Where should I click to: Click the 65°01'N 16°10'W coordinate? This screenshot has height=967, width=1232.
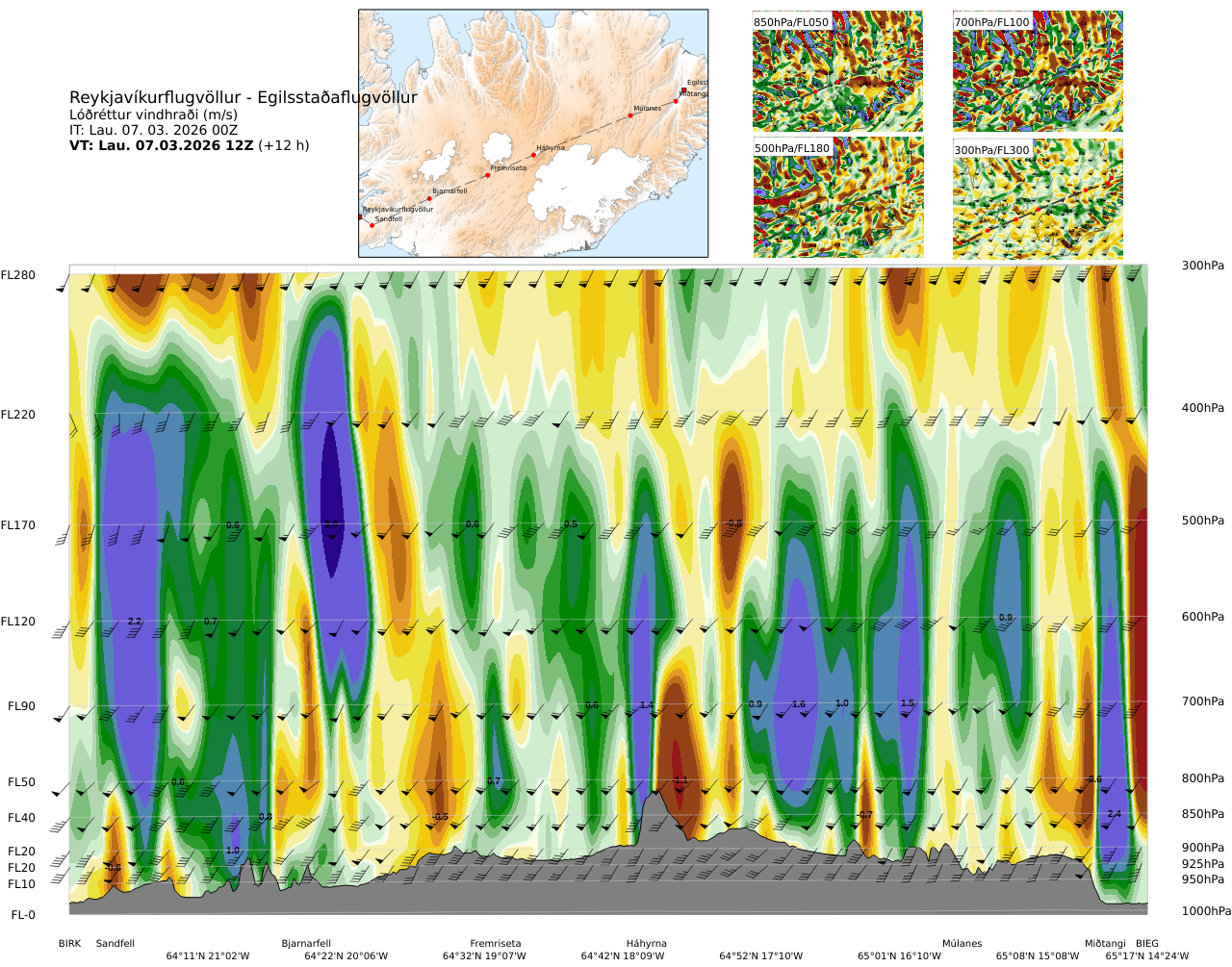[900, 956]
